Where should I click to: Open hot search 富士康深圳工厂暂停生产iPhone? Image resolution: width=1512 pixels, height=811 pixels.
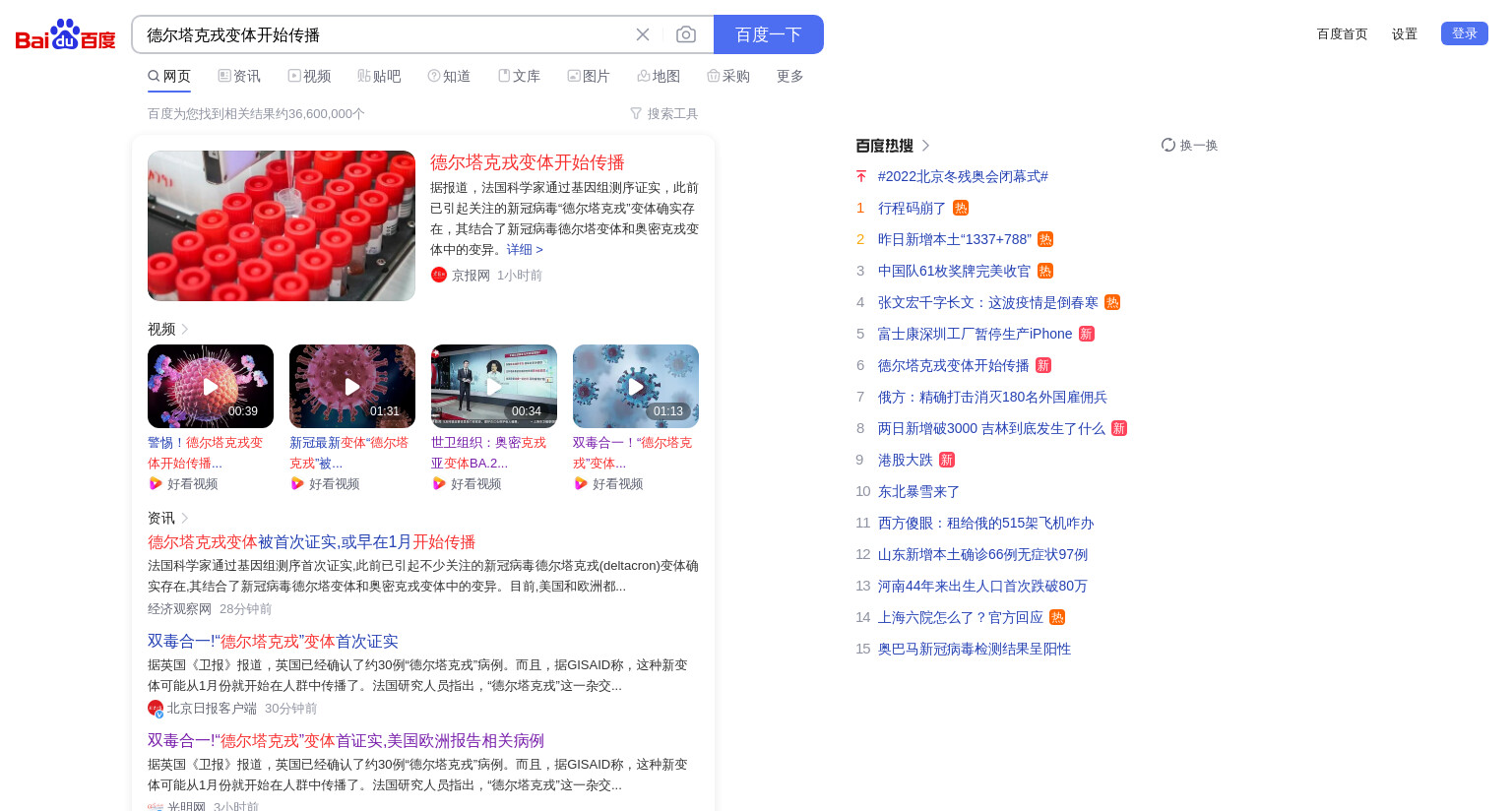976,334
